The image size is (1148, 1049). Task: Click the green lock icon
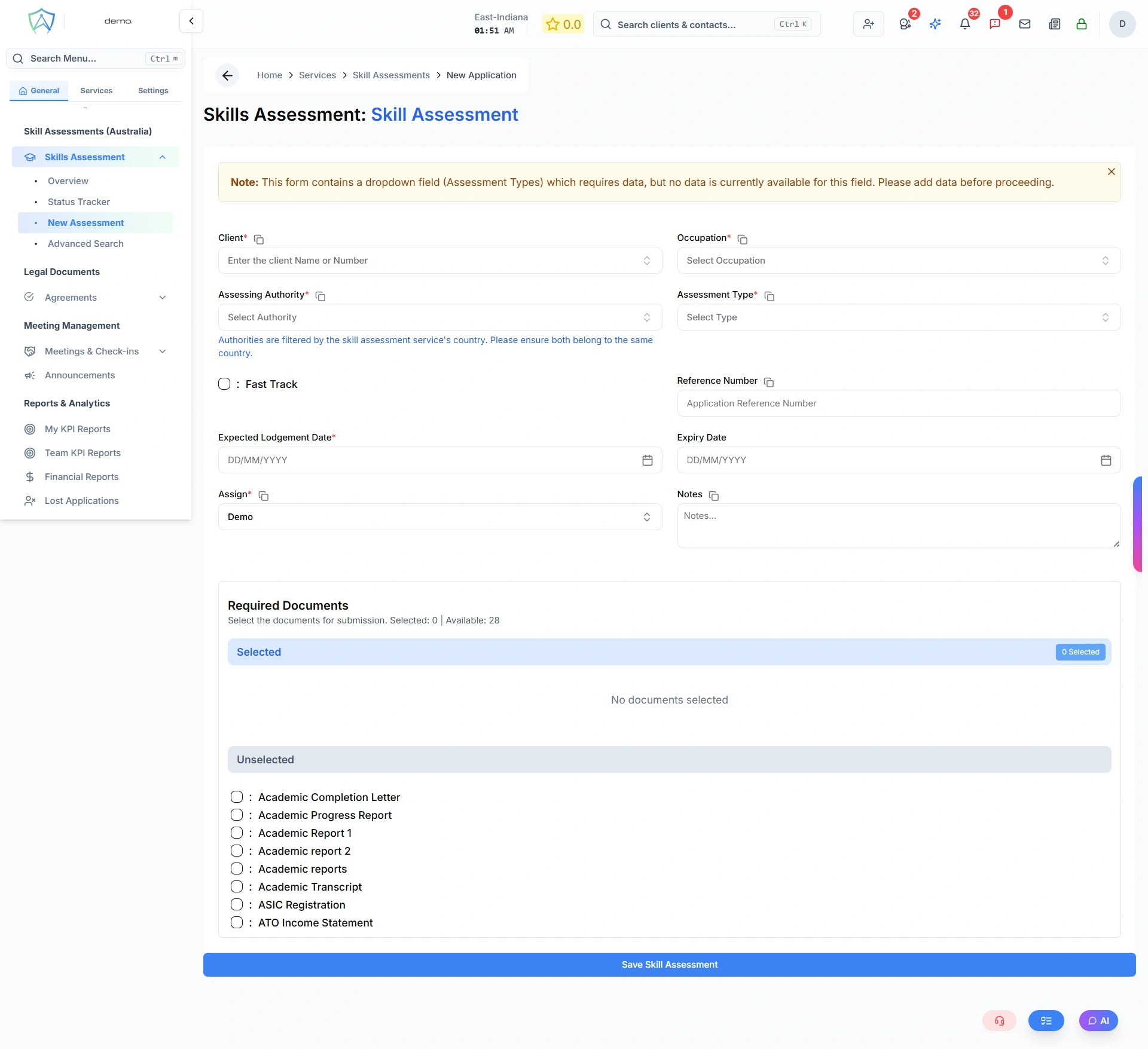click(x=1081, y=24)
